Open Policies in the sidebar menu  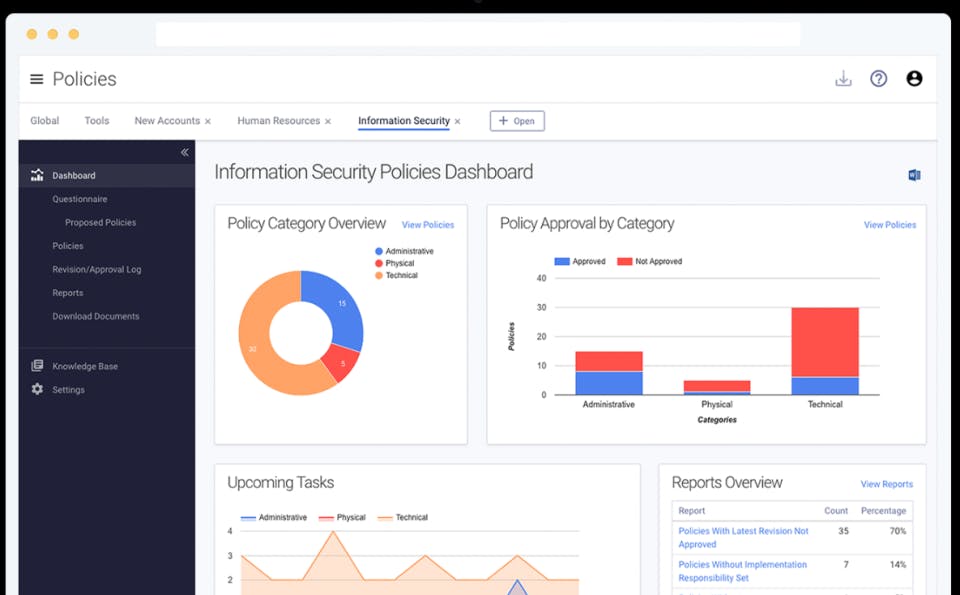coord(68,245)
